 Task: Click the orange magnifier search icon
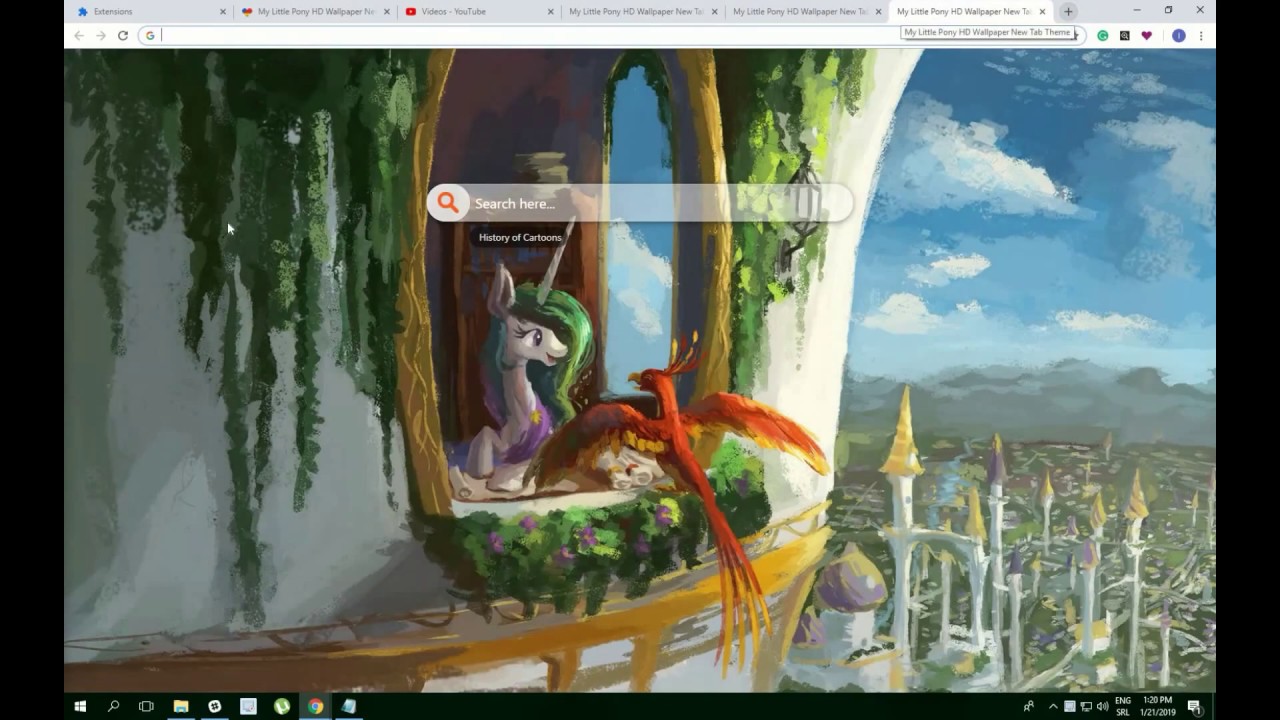(448, 203)
